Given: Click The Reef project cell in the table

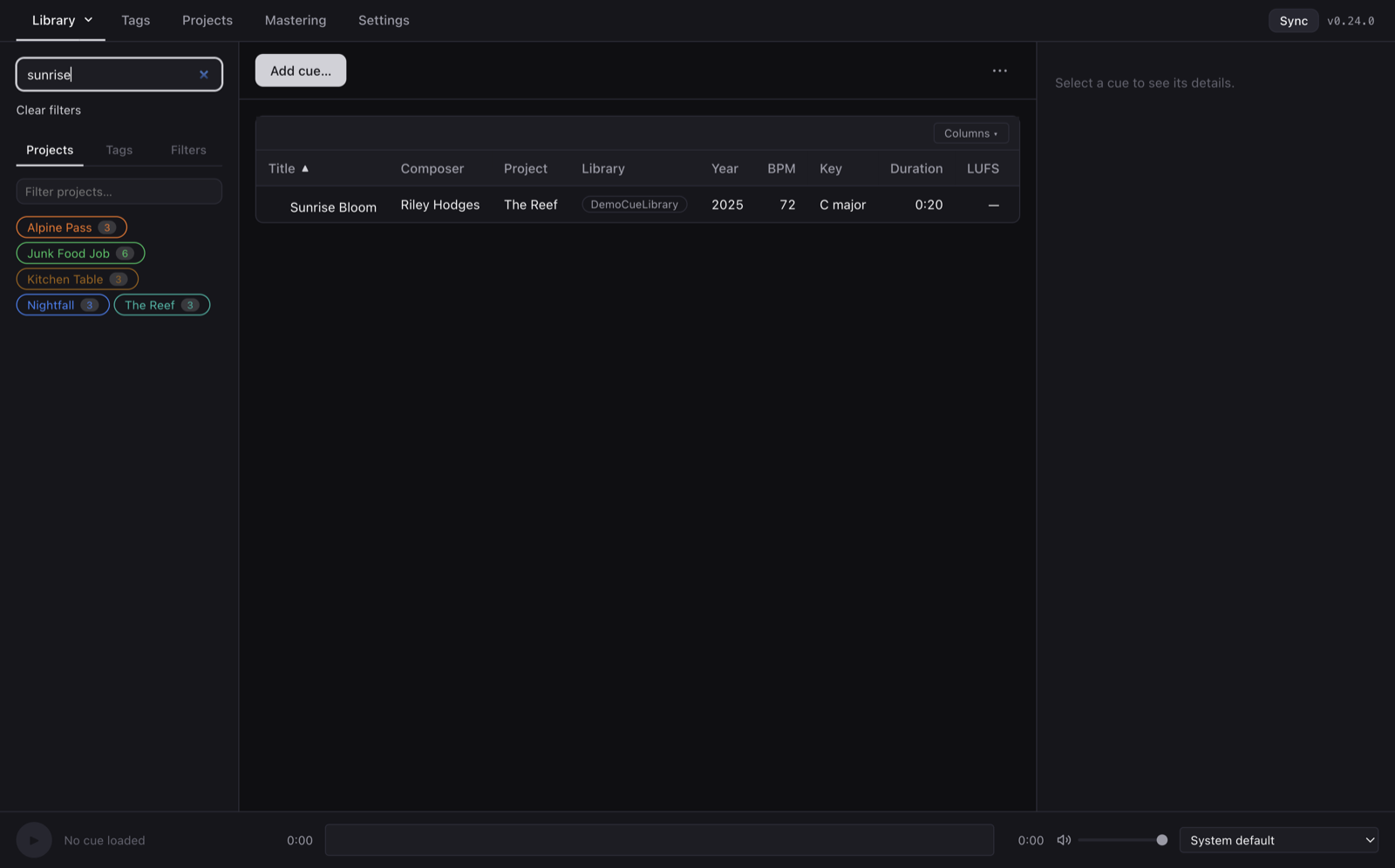Looking at the screenshot, I should pyautogui.click(x=530, y=205).
